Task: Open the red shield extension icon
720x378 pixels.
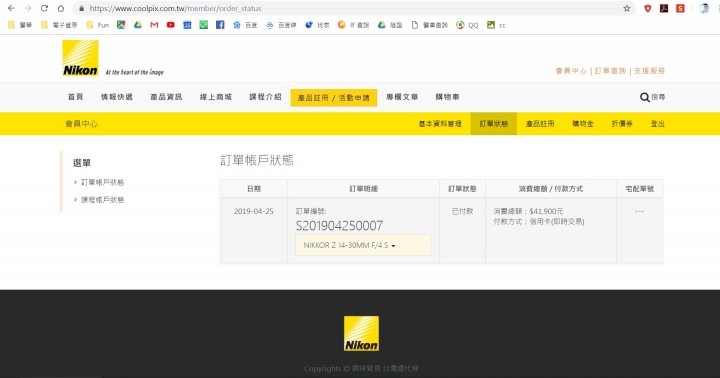Action: [647, 8]
